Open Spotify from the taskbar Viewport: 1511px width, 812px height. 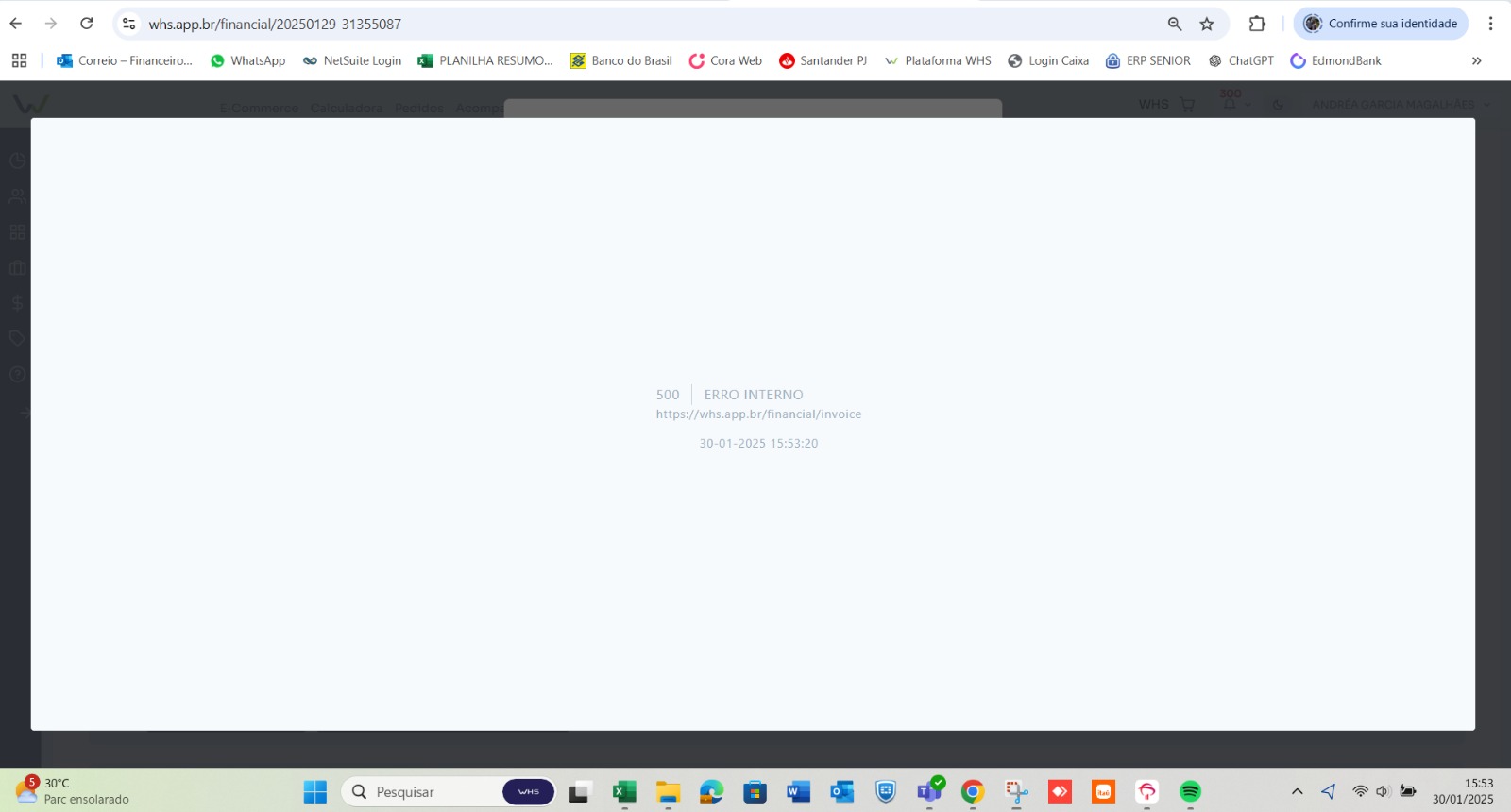pos(1190,792)
